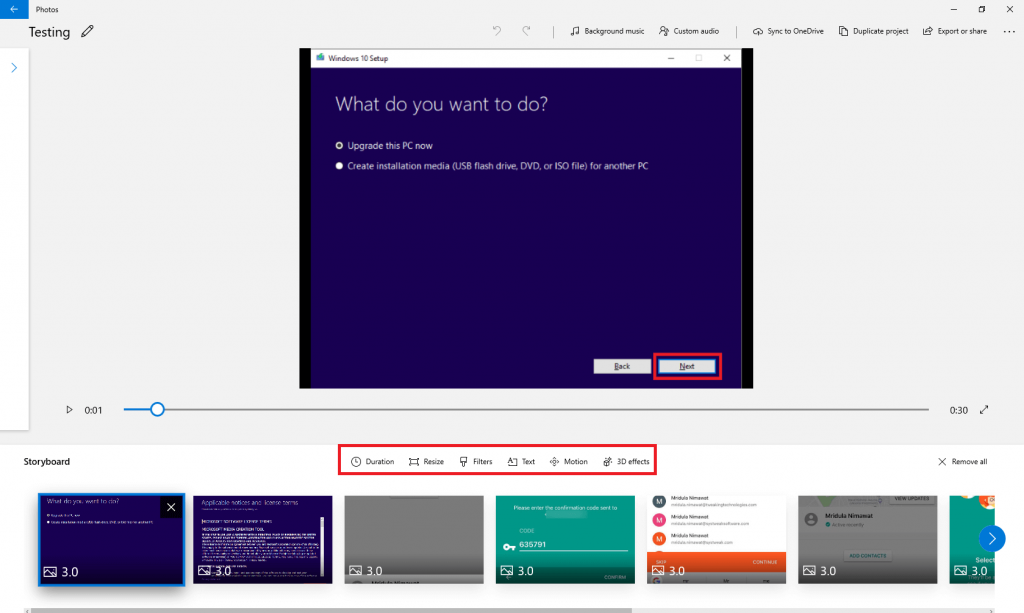Click Remove all storyboard clips
Image resolution: width=1024 pixels, height=613 pixels.
click(x=962, y=462)
